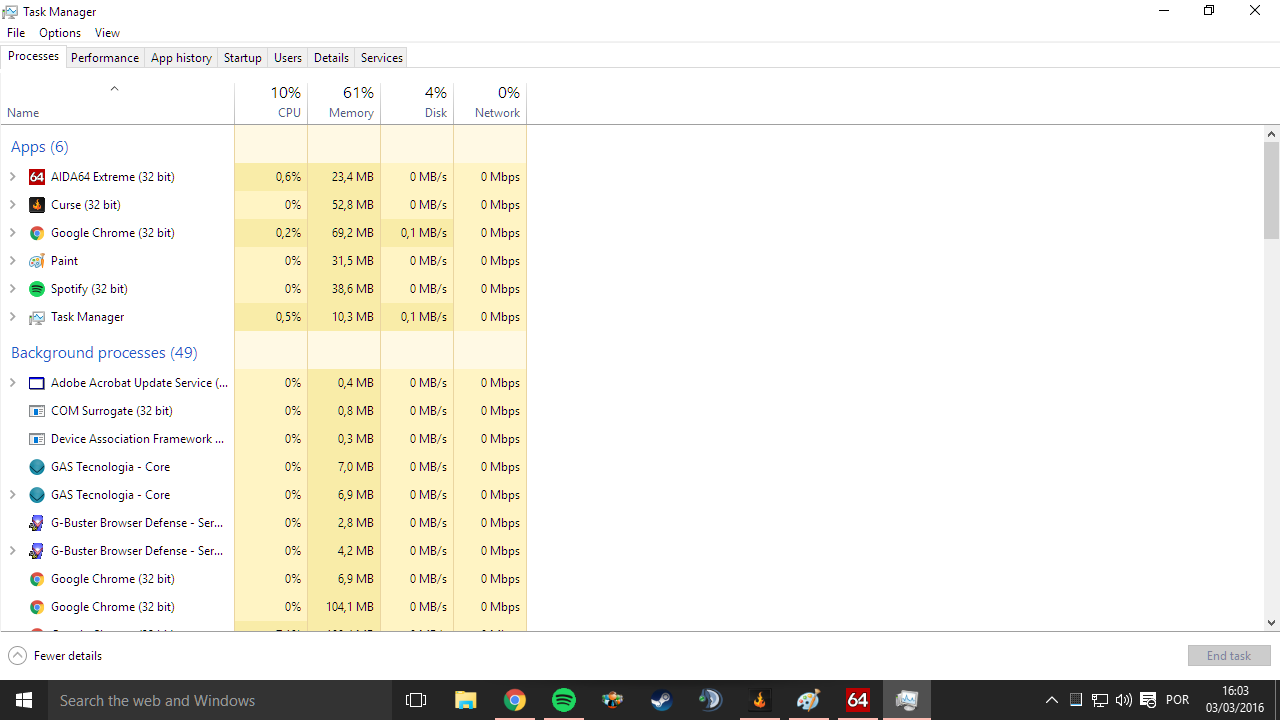Open the network icon in system tray
The height and width of the screenshot is (720, 1280).
tap(1099, 700)
